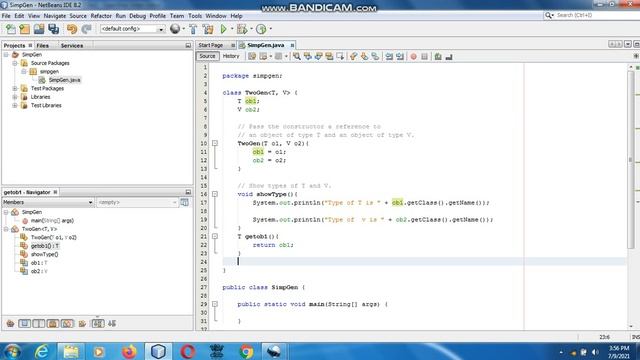Click the New File toolbar icon
Image resolution: width=640 pixels, height=360 pixels.
point(11,29)
